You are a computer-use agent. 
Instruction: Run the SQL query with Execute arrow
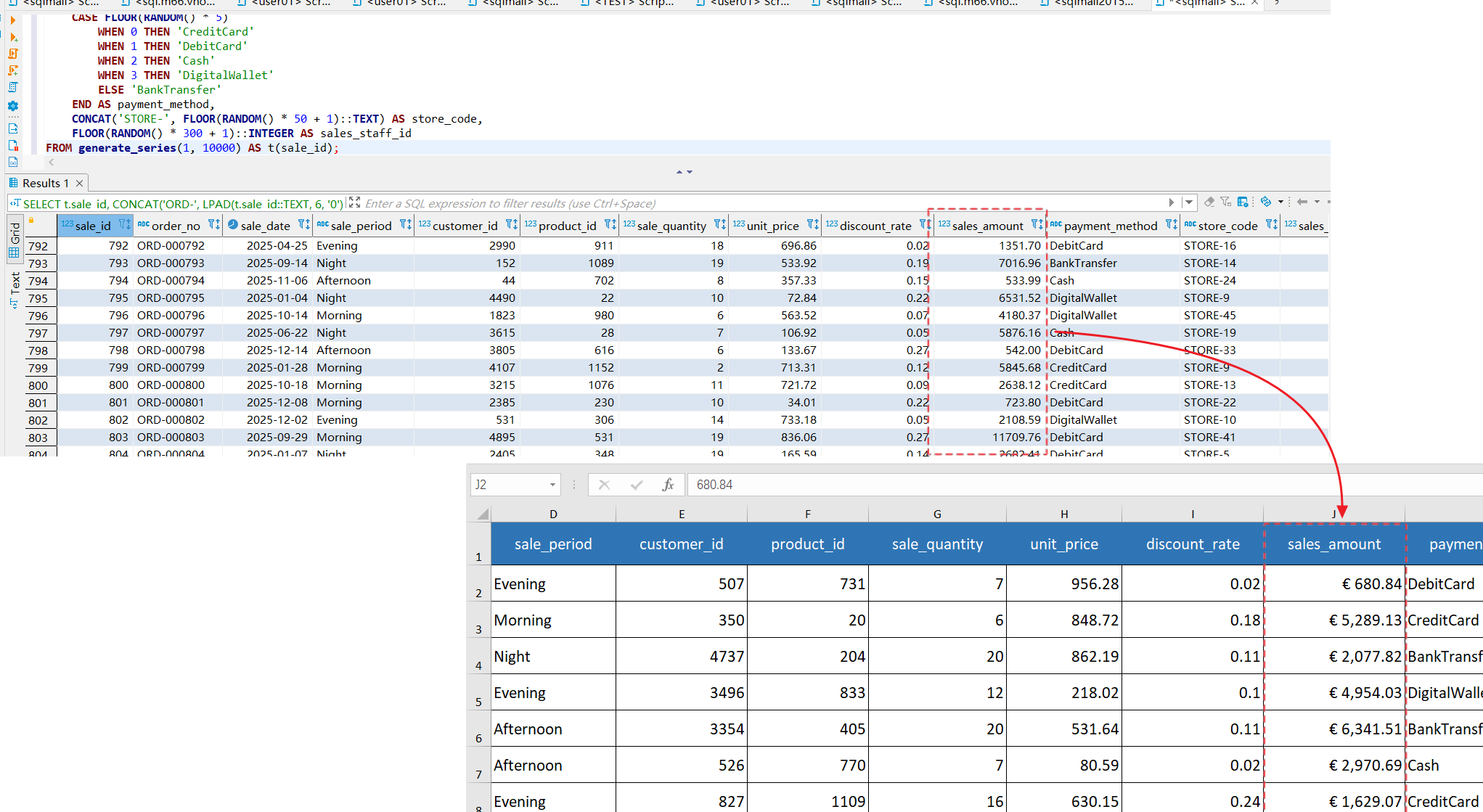point(13,20)
